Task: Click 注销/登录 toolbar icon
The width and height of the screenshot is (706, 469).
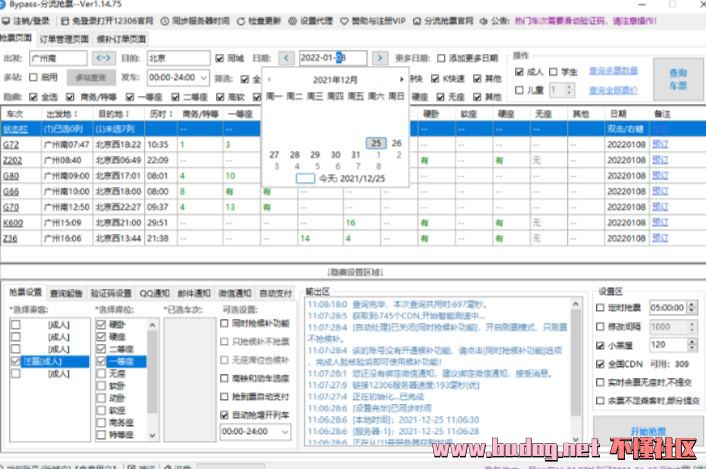Action: 30,20
